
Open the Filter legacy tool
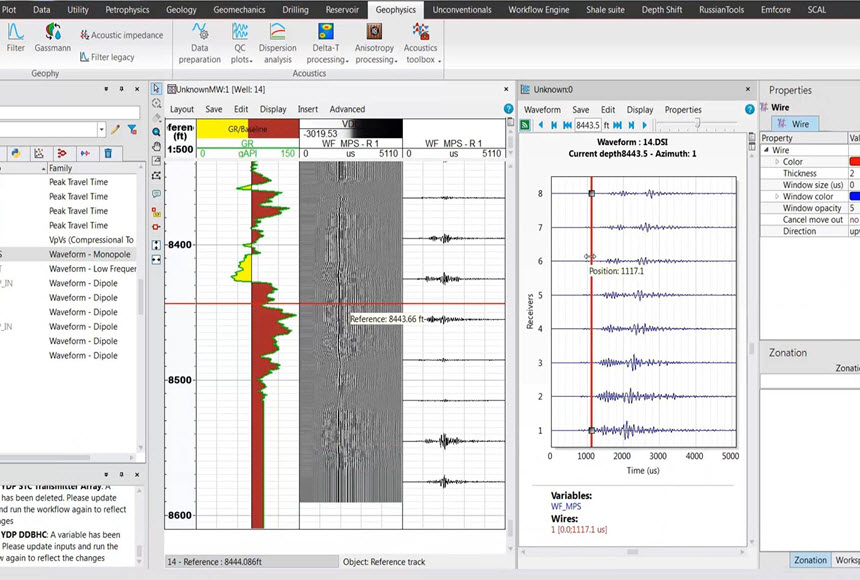(x=107, y=57)
